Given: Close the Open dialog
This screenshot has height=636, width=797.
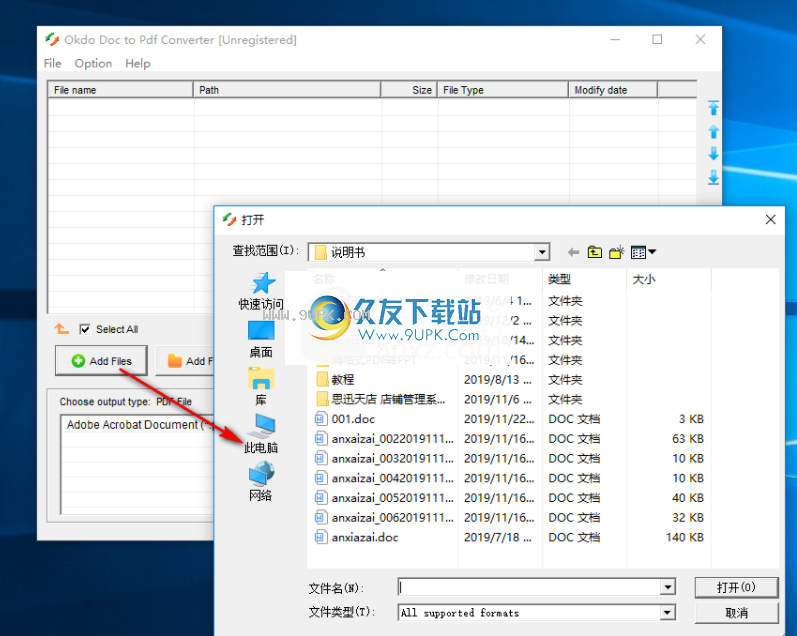Looking at the screenshot, I should [x=770, y=219].
